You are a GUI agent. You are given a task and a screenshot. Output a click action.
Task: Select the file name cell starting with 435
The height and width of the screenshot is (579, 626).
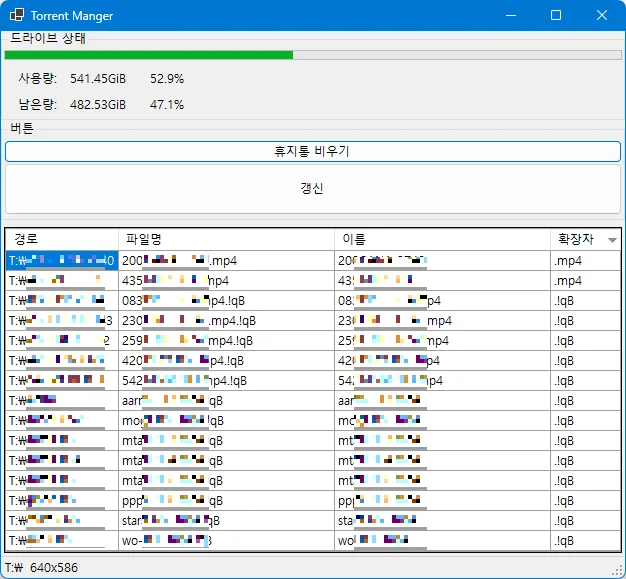click(226, 281)
